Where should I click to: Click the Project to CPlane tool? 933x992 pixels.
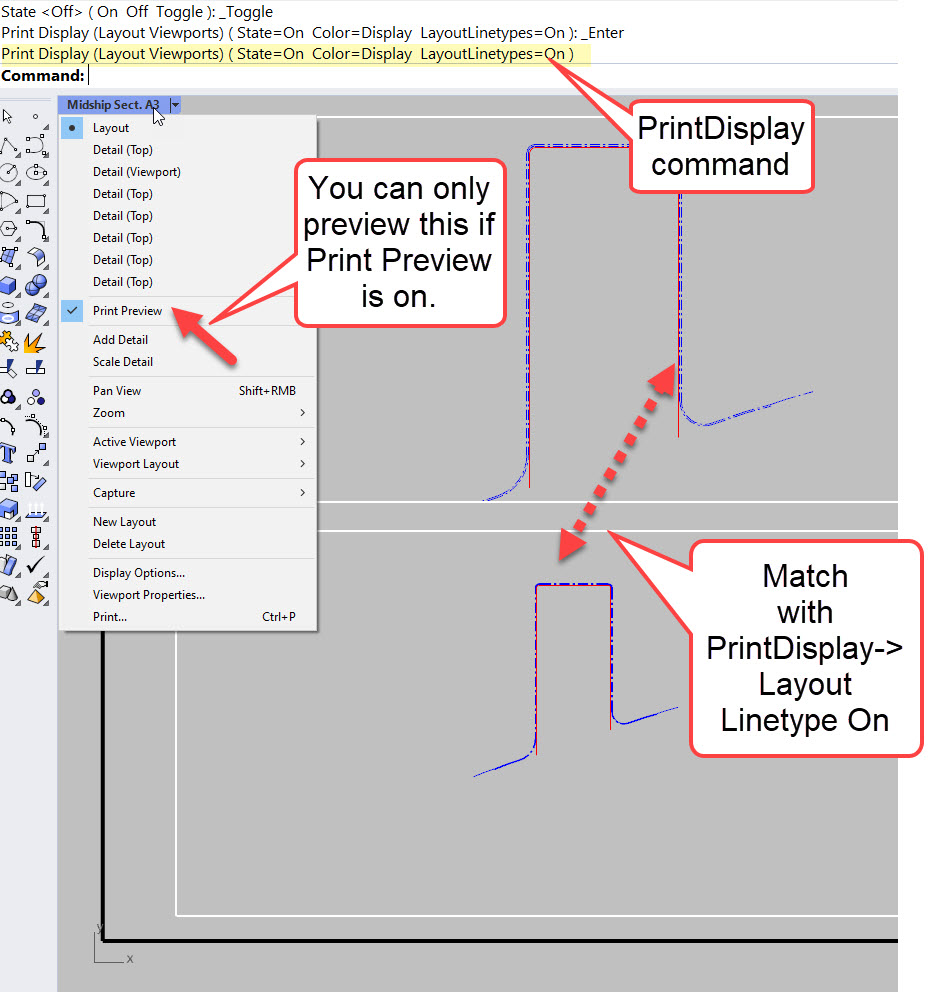pos(36,509)
